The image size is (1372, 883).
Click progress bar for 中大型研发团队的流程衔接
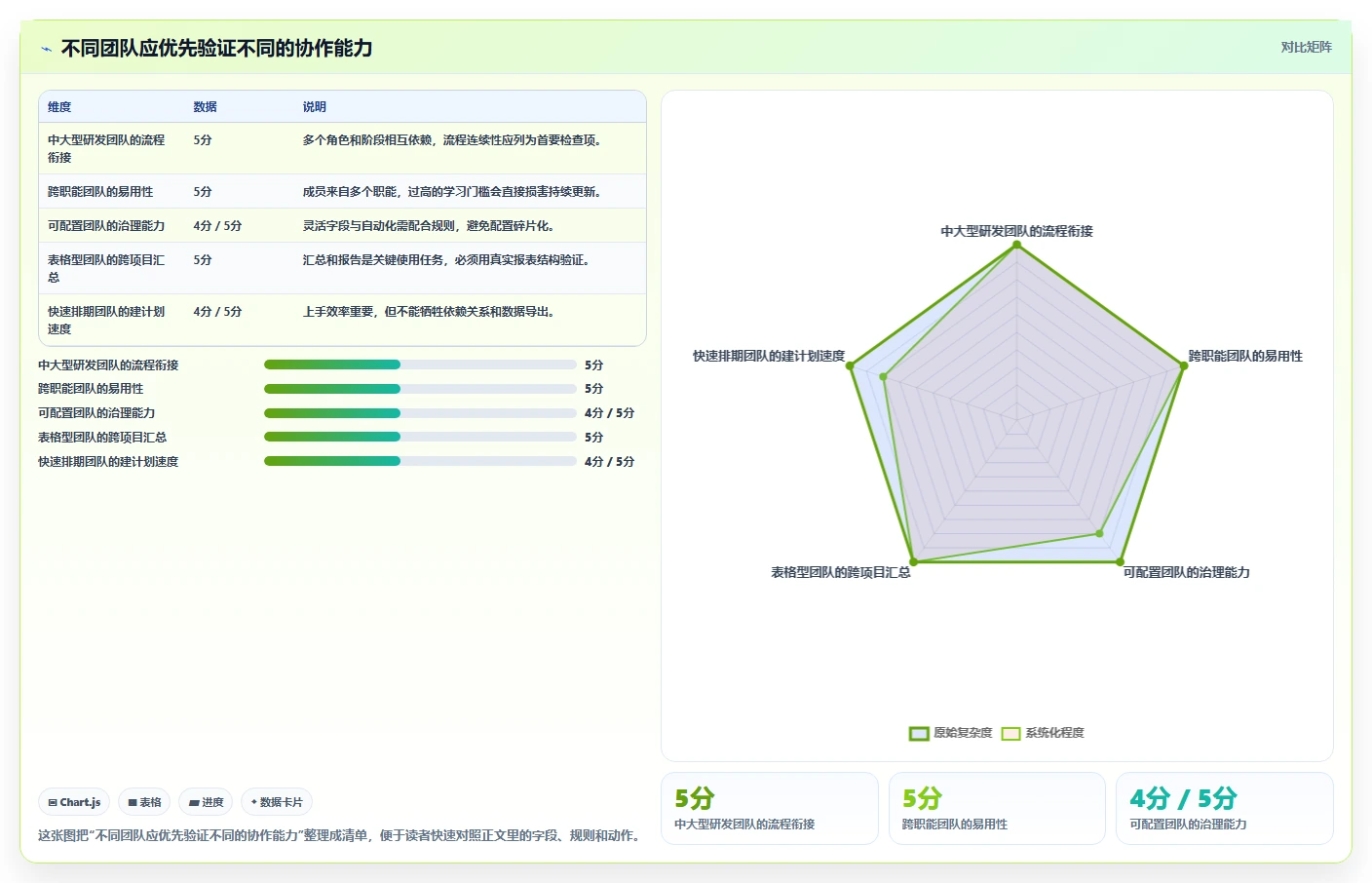pos(420,365)
